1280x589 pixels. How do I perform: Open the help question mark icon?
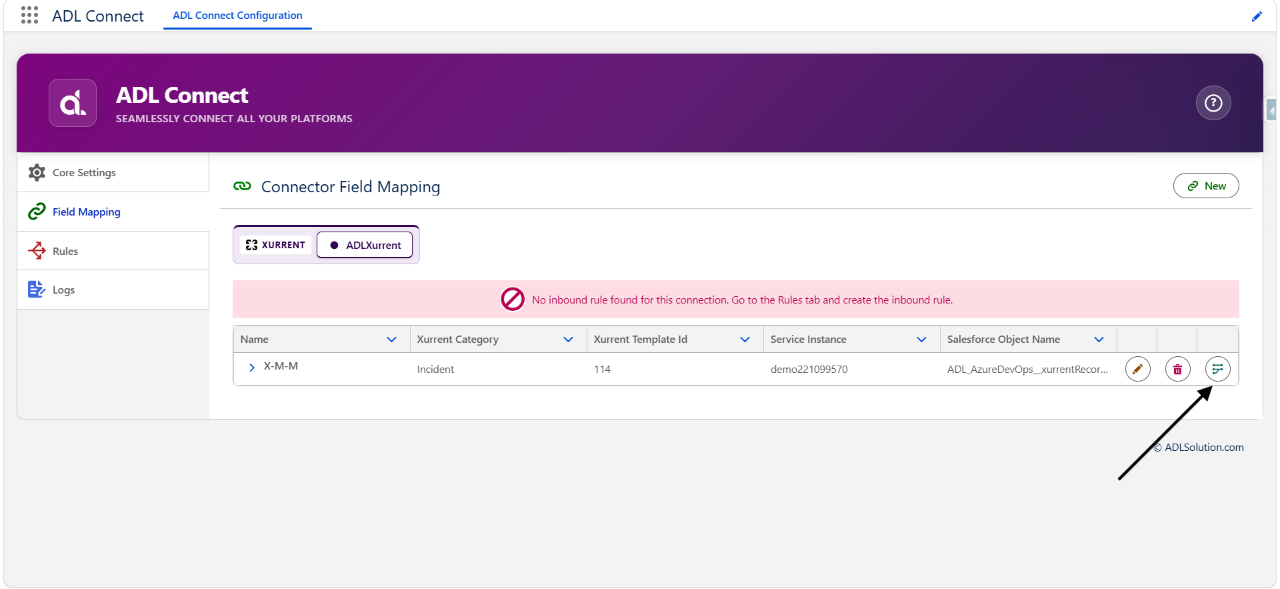point(1213,103)
